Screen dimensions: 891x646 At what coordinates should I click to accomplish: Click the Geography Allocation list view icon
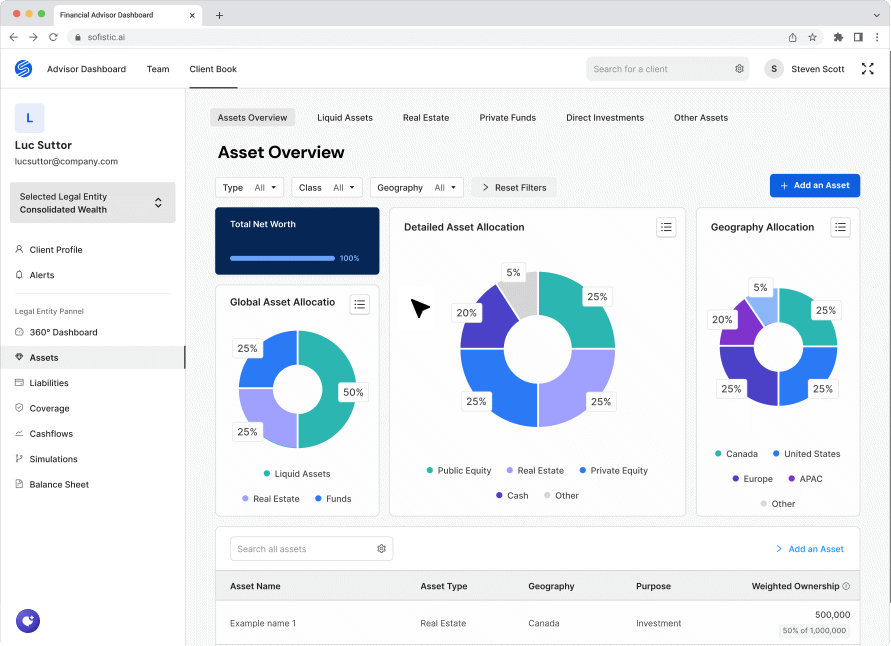[x=840, y=227]
